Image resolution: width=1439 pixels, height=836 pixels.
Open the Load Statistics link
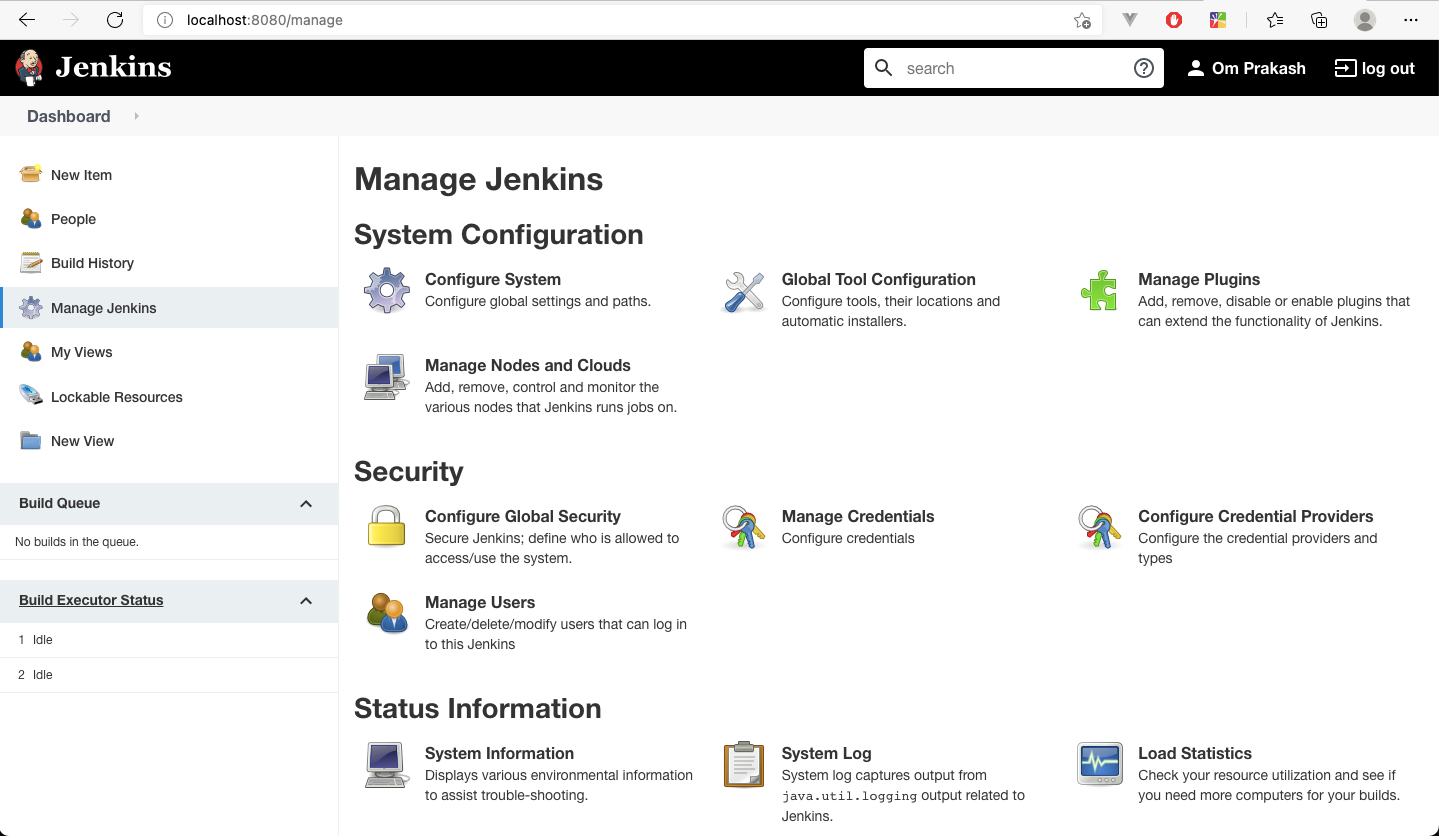click(x=1195, y=753)
